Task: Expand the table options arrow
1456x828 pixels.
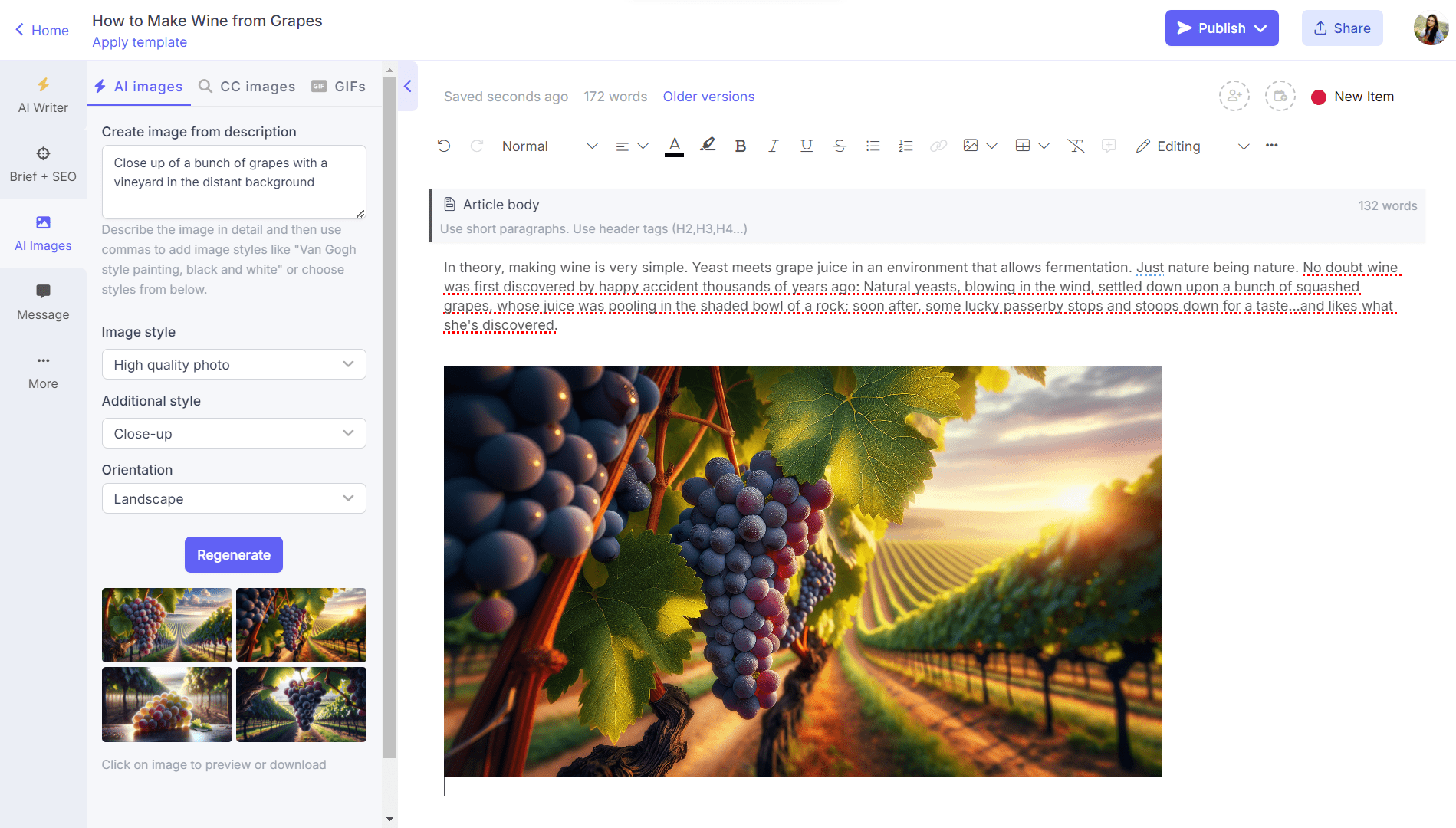Action: 1044,146
